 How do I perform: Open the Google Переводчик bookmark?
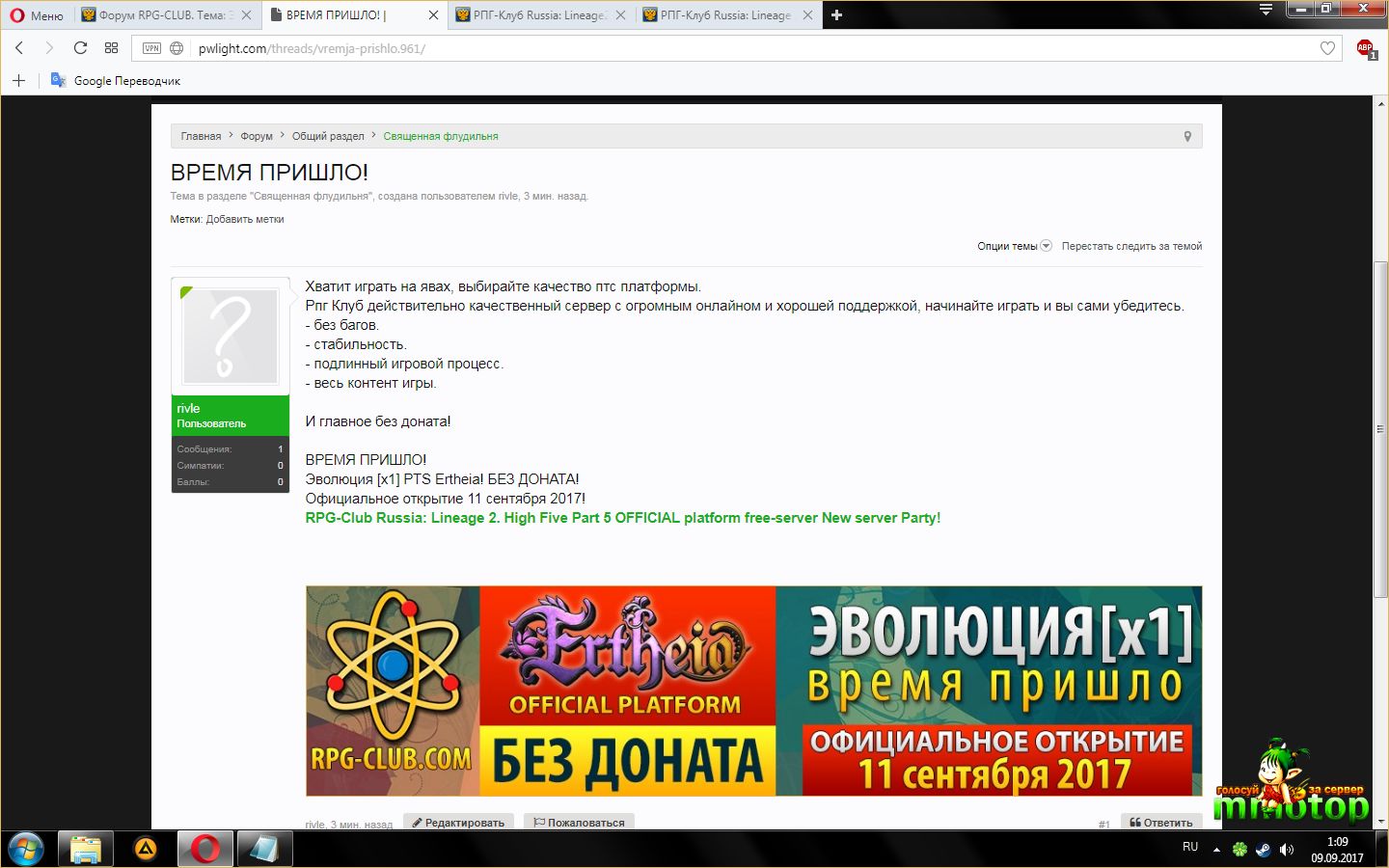tap(116, 80)
